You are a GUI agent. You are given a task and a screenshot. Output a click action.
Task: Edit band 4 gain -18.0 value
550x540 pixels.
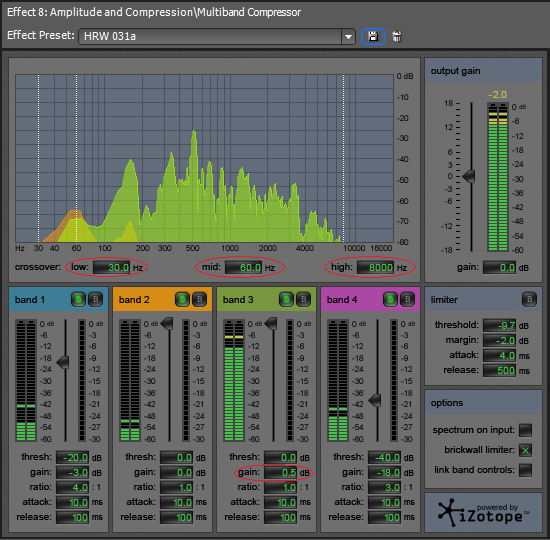384,473
